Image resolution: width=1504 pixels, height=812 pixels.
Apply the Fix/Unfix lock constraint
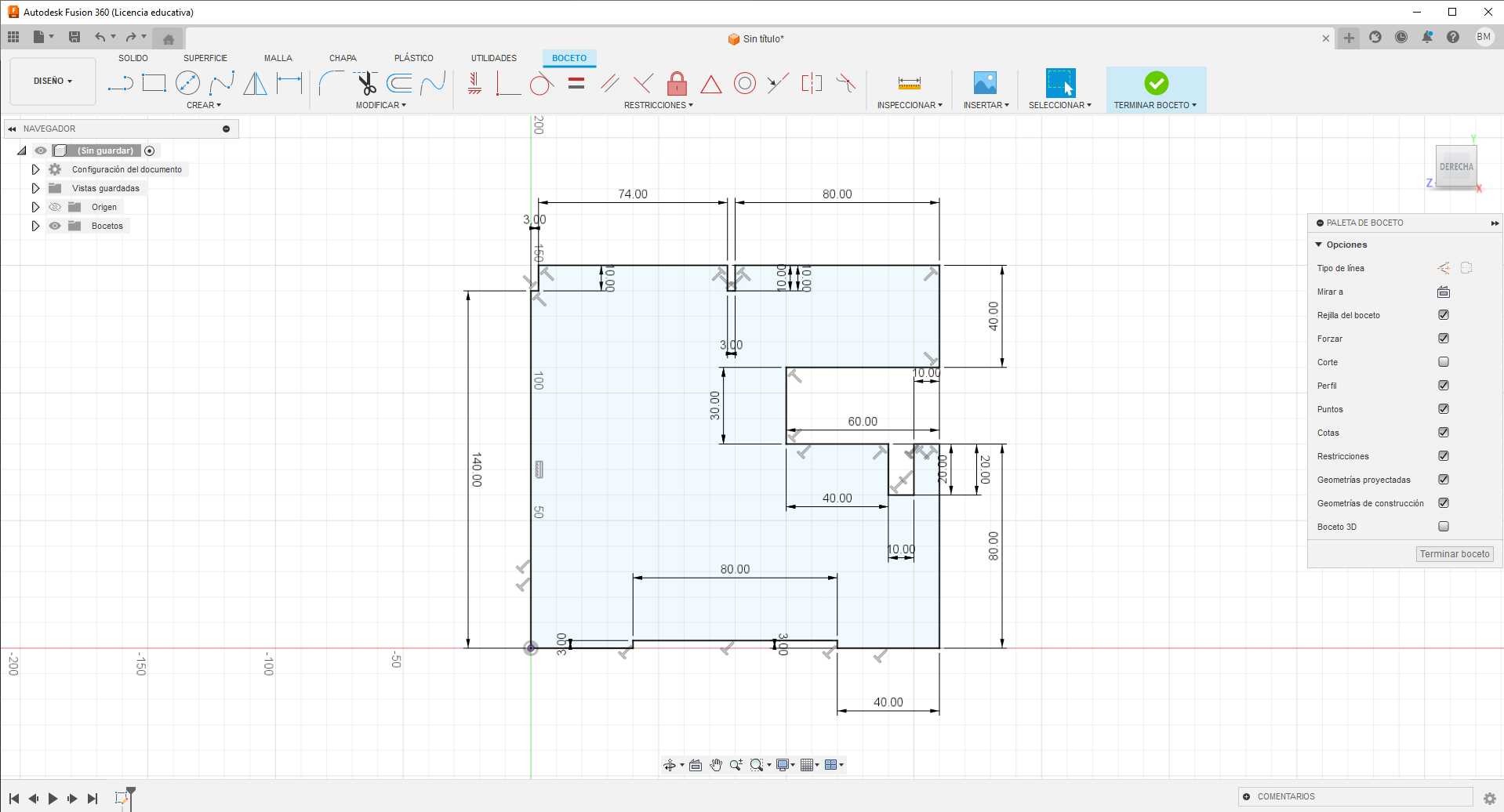[678, 83]
